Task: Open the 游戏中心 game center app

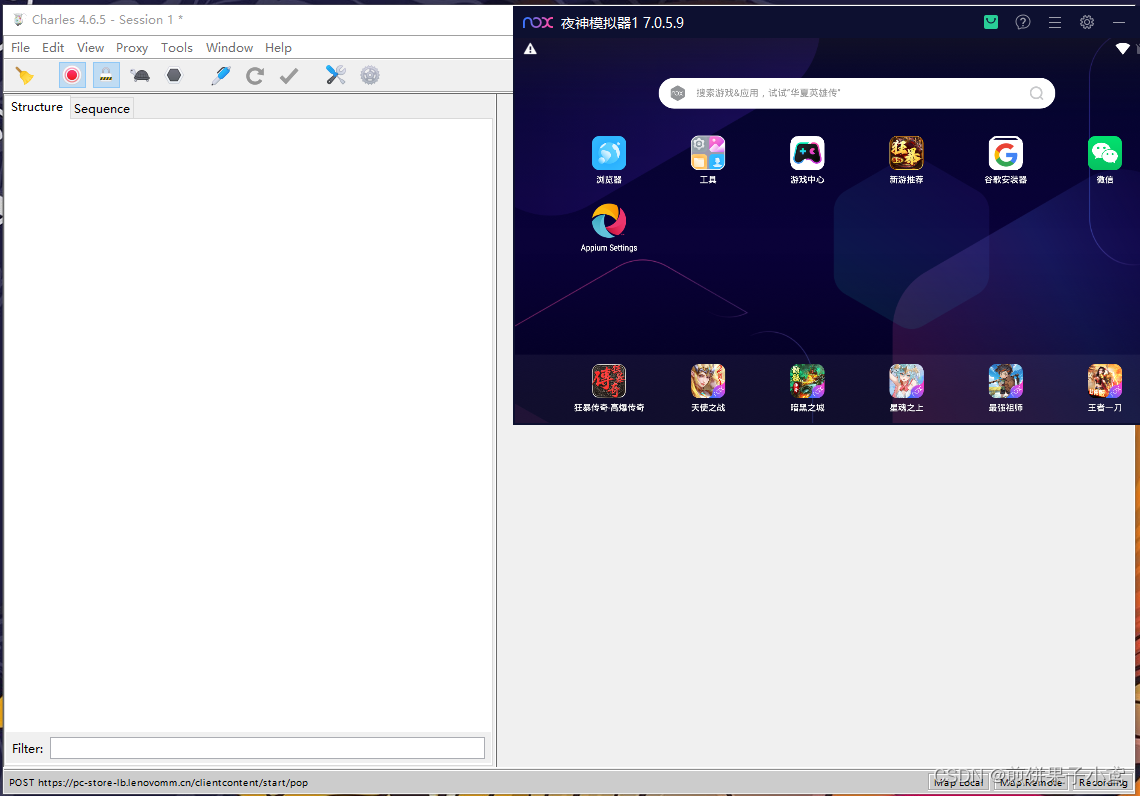Action: pos(807,160)
